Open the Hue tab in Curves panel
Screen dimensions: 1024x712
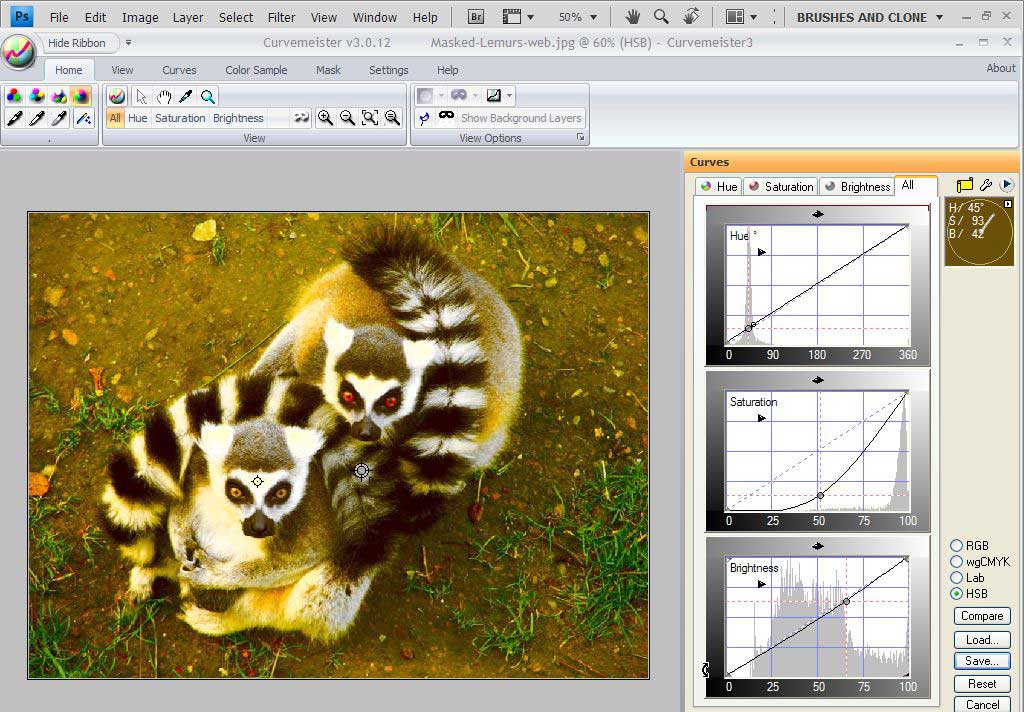tap(718, 186)
